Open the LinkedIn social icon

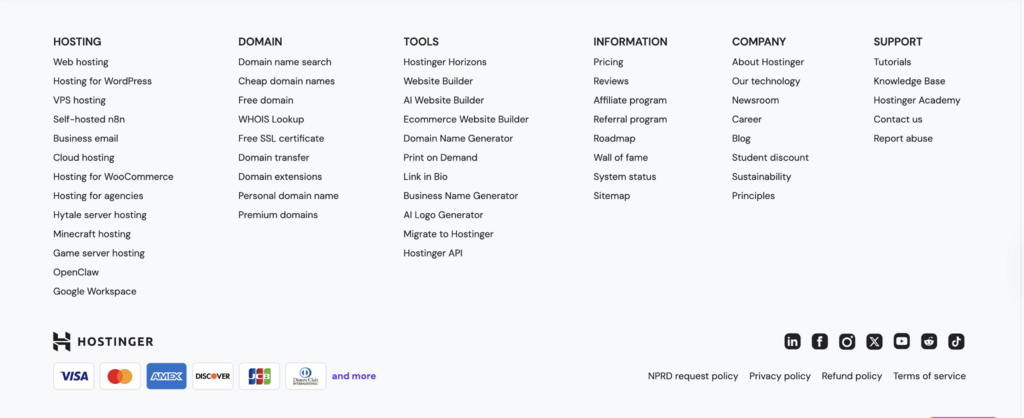(x=792, y=342)
